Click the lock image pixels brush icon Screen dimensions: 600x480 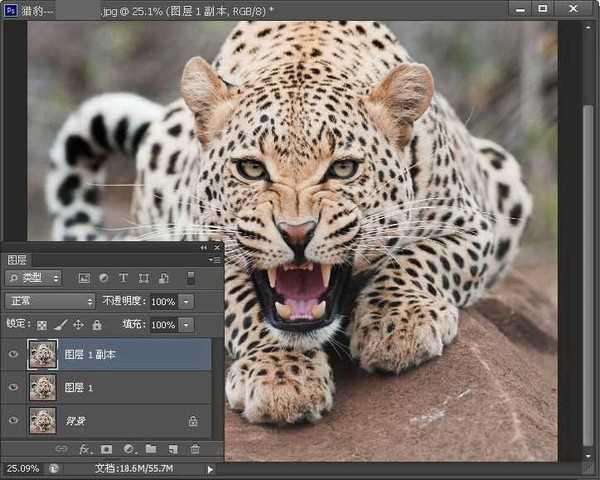click(60, 325)
